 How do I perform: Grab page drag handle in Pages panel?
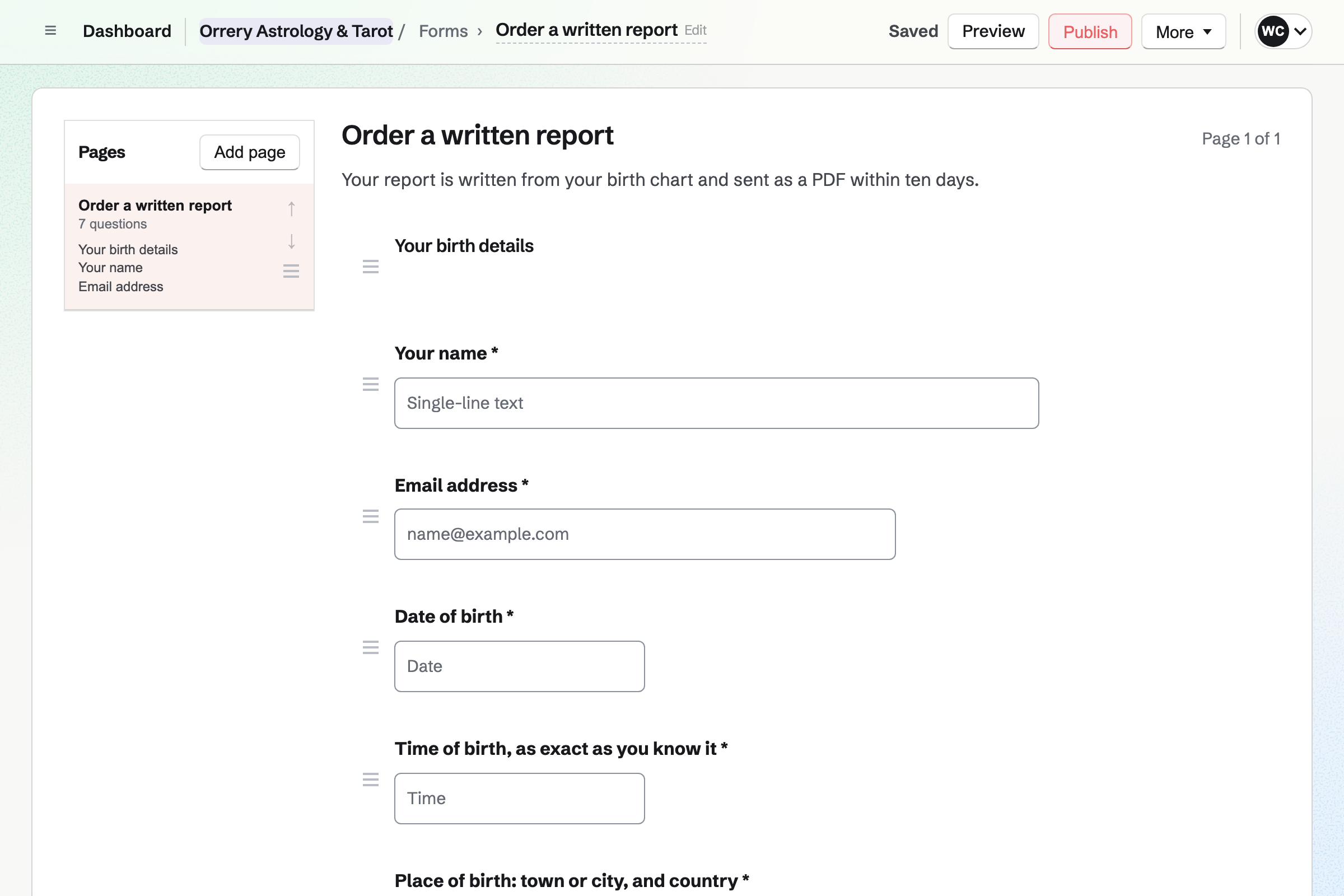291,271
